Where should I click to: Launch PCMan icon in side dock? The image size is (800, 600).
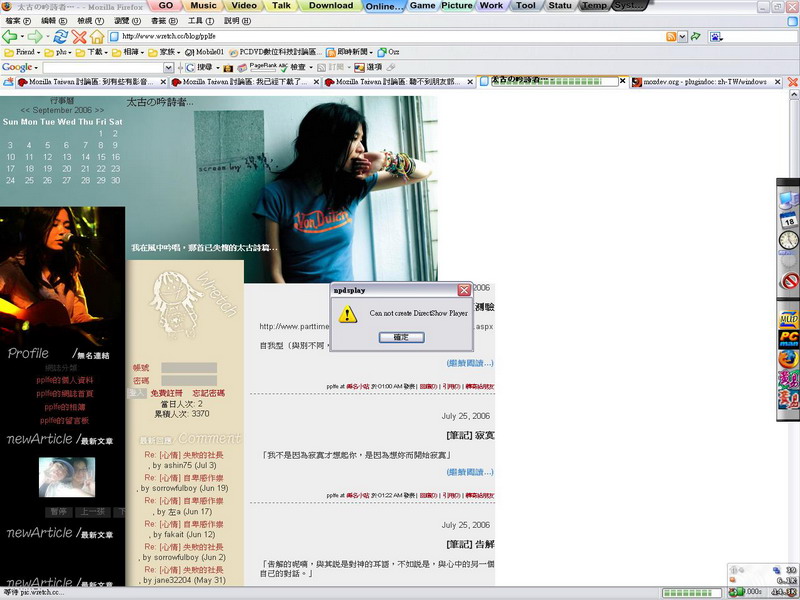pos(788,339)
